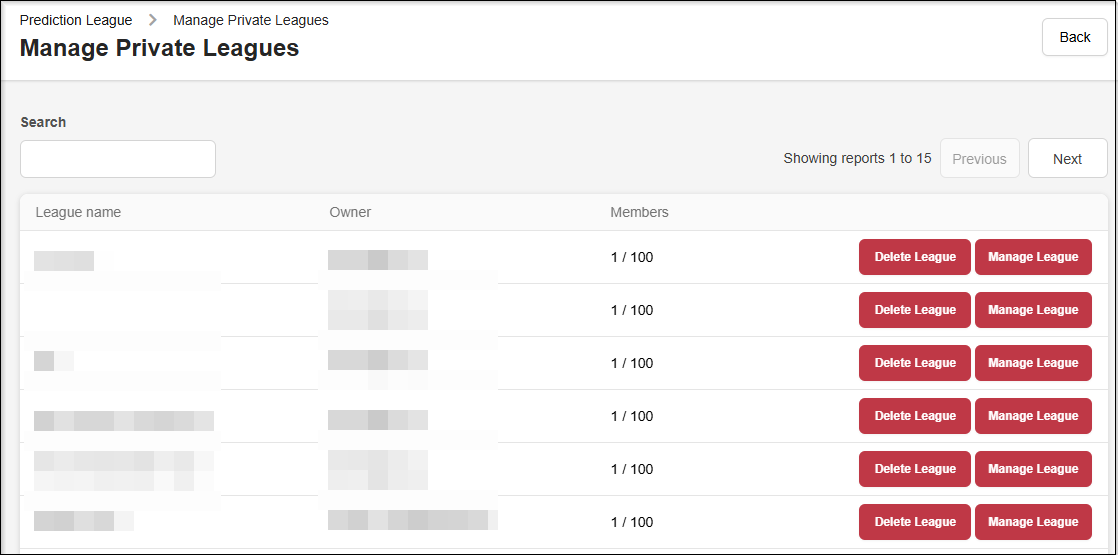Select Manage League in the third row

point(1033,363)
